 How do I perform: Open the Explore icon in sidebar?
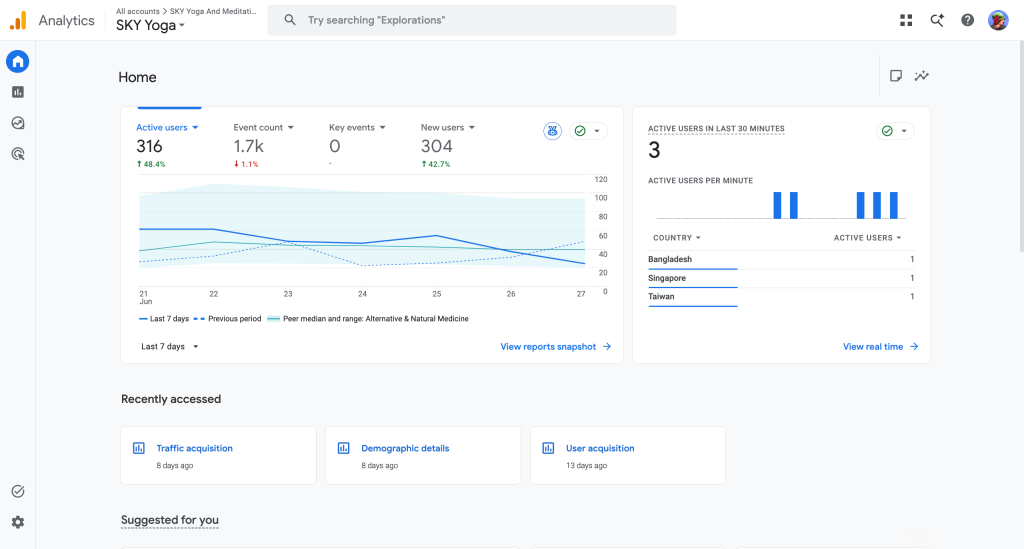pyautogui.click(x=18, y=123)
